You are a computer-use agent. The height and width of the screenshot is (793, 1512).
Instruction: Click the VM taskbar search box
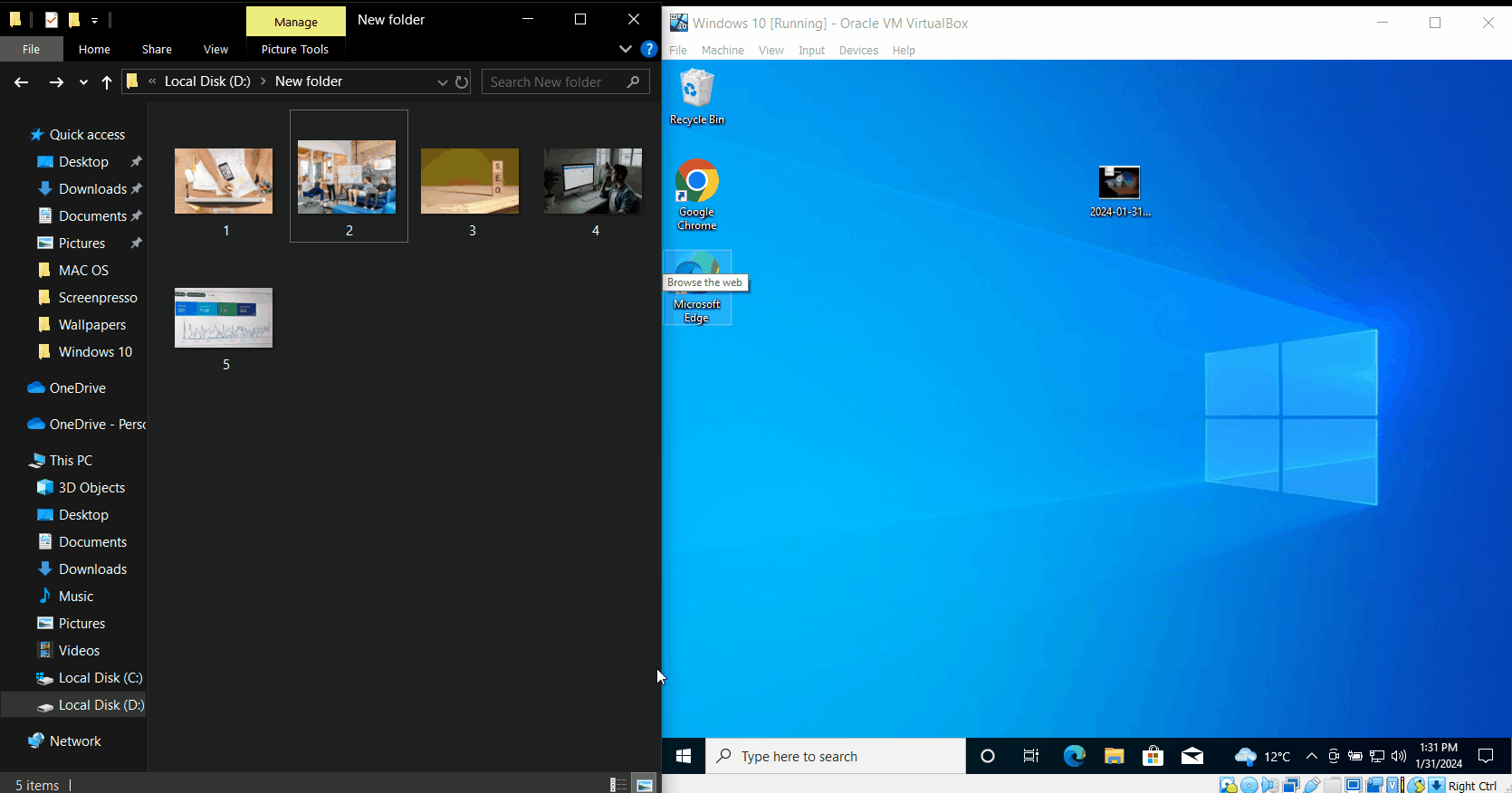pyautogui.click(x=836, y=756)
